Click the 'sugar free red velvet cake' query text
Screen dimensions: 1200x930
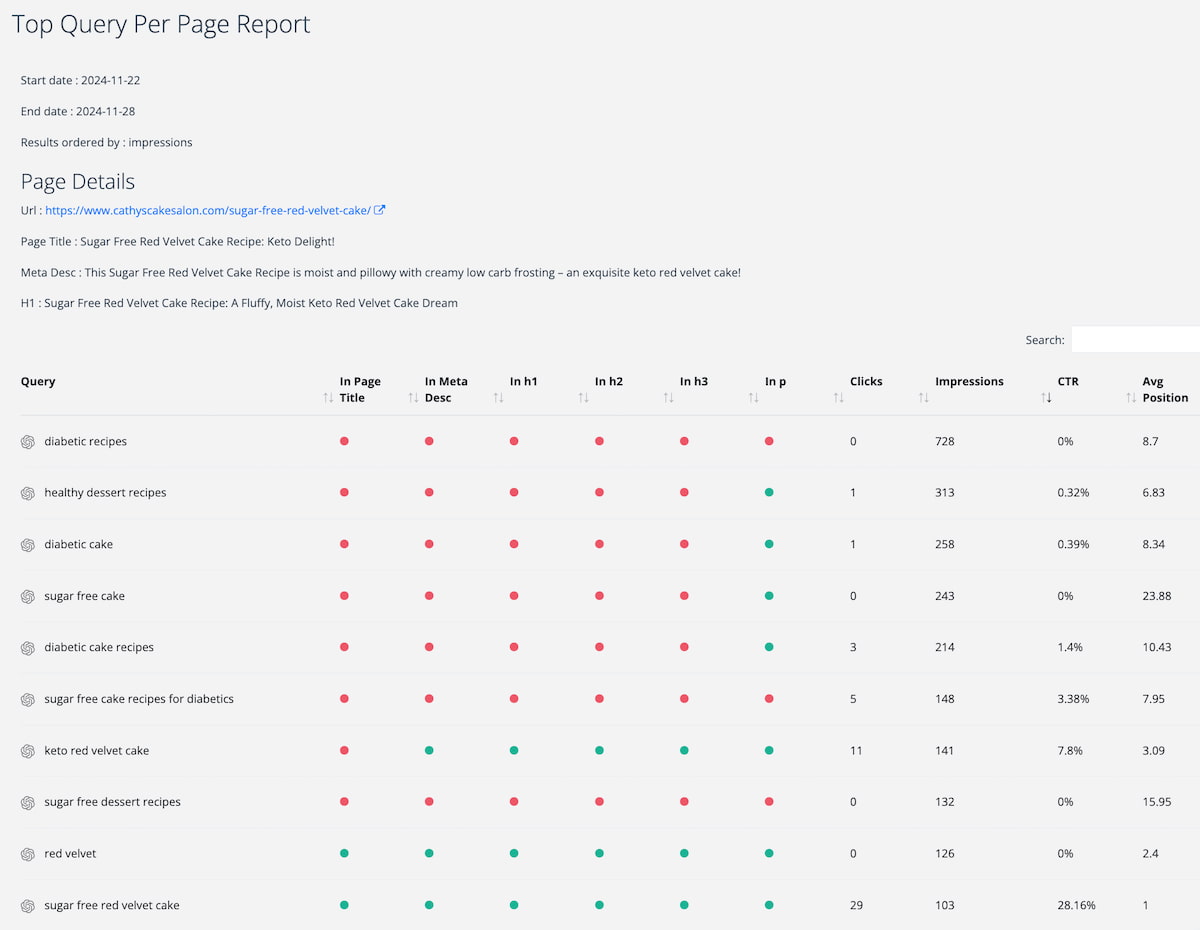click(112, 906)
